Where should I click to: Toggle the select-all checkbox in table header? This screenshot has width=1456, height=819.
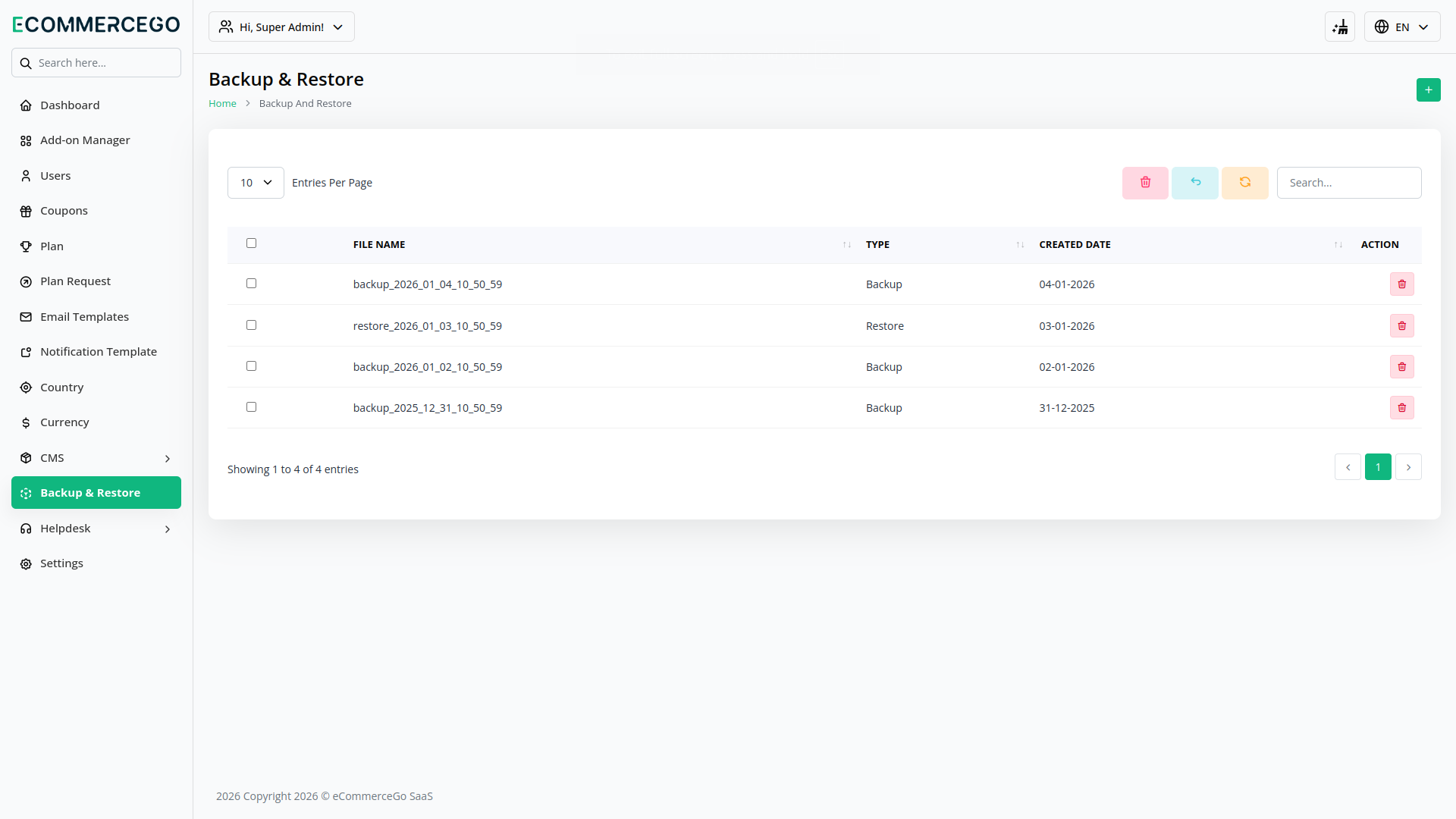pyautogui.click(x=251, y=243)
